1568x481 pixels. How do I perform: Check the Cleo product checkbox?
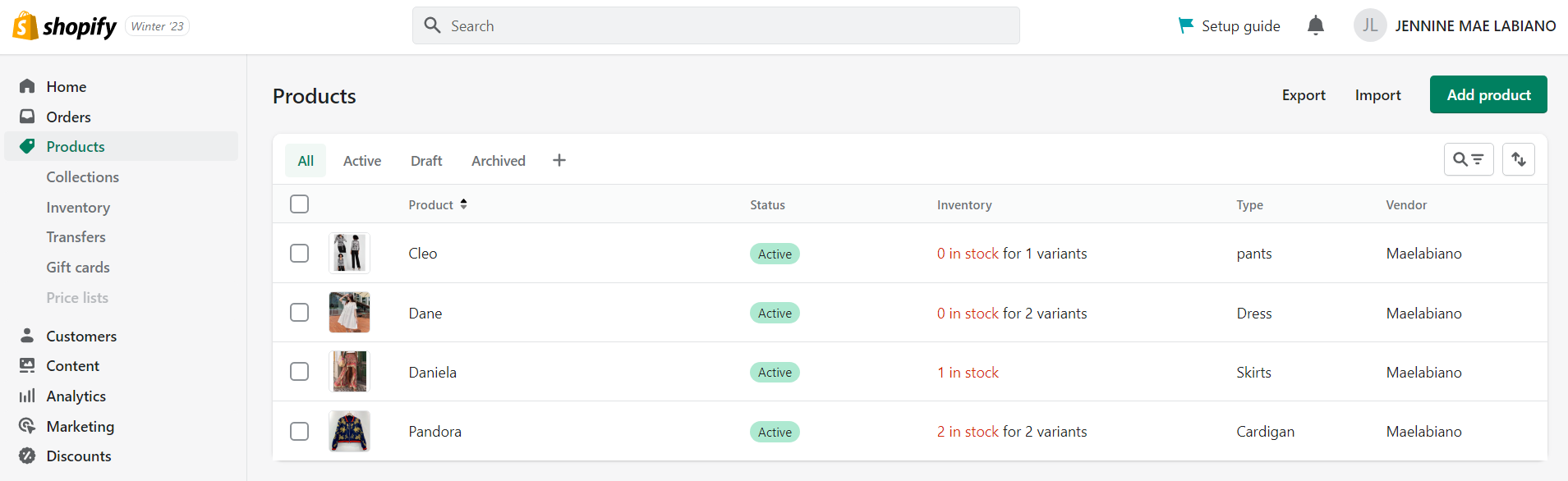coord(300,253)
